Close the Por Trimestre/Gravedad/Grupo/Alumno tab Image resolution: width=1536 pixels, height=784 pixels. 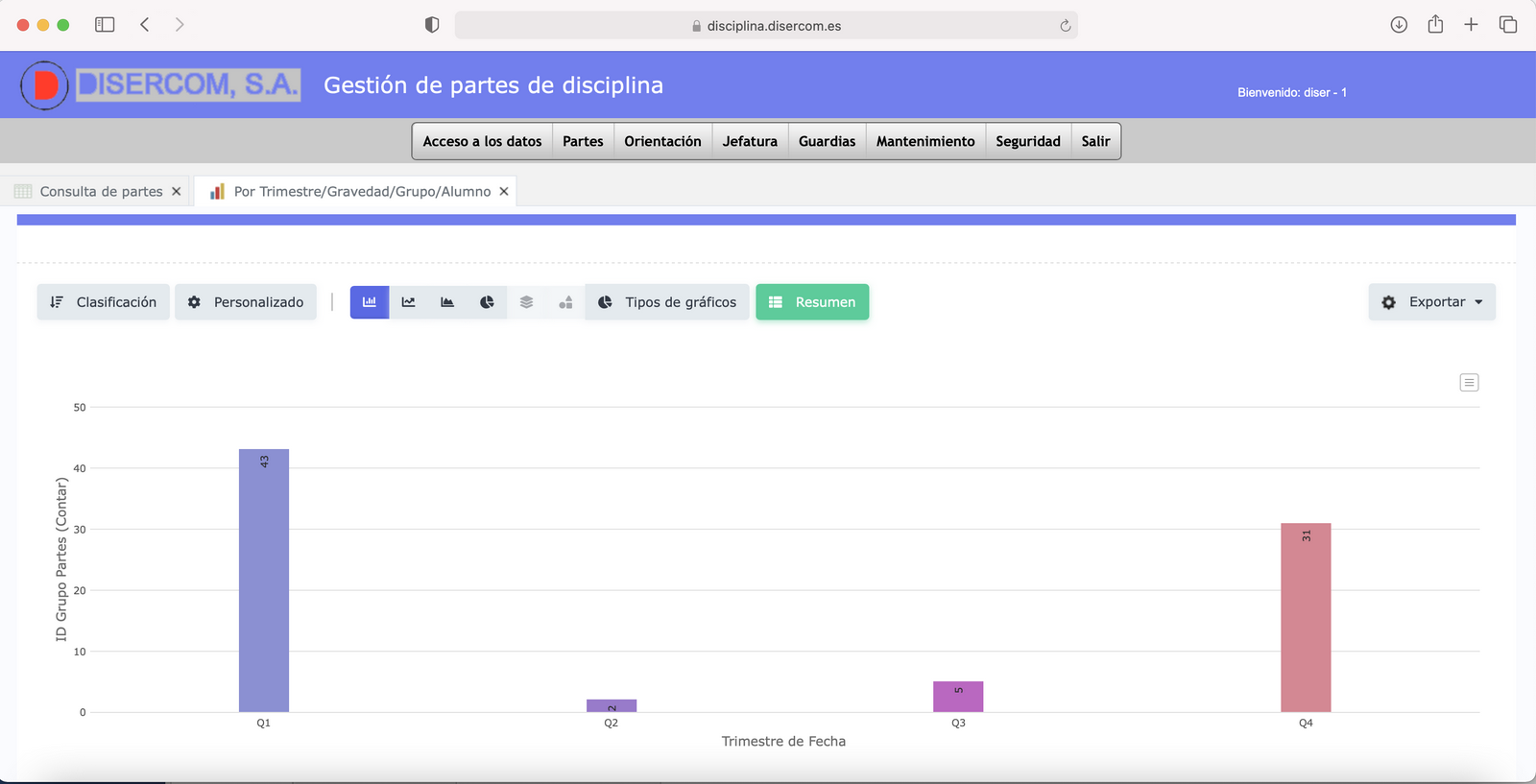504,192
